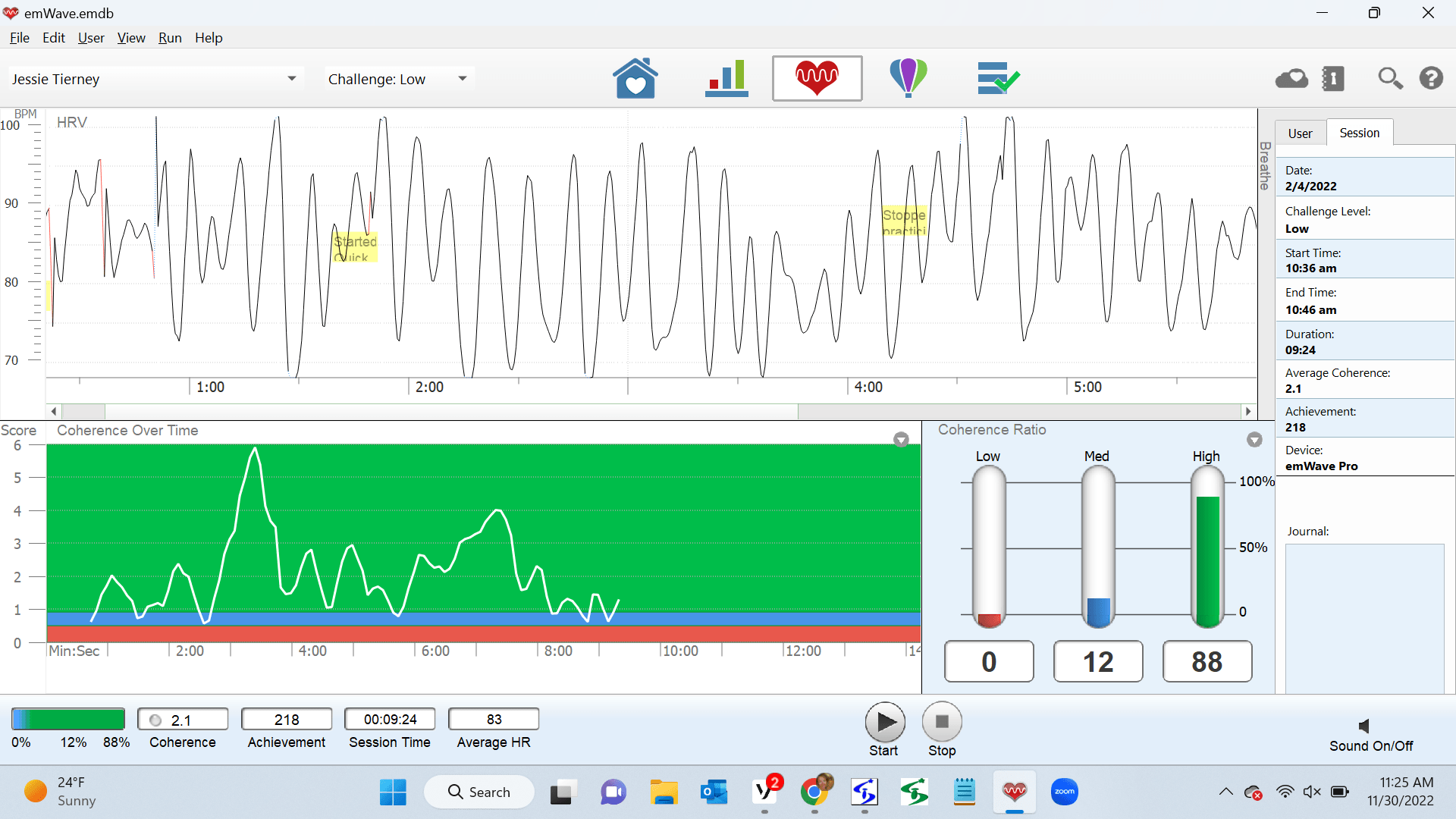The height and width of the screenshot is (819, 1456).
Task: Open emWave help
Action: pos(1432,78)
